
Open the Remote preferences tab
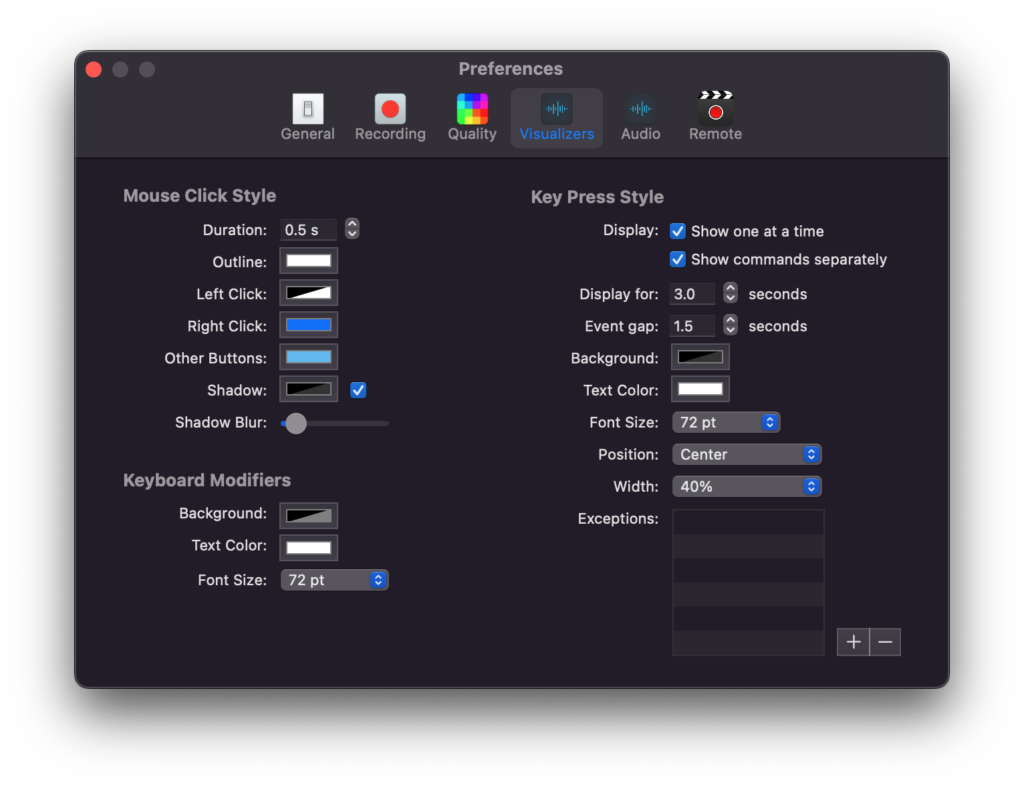point(715,118)
